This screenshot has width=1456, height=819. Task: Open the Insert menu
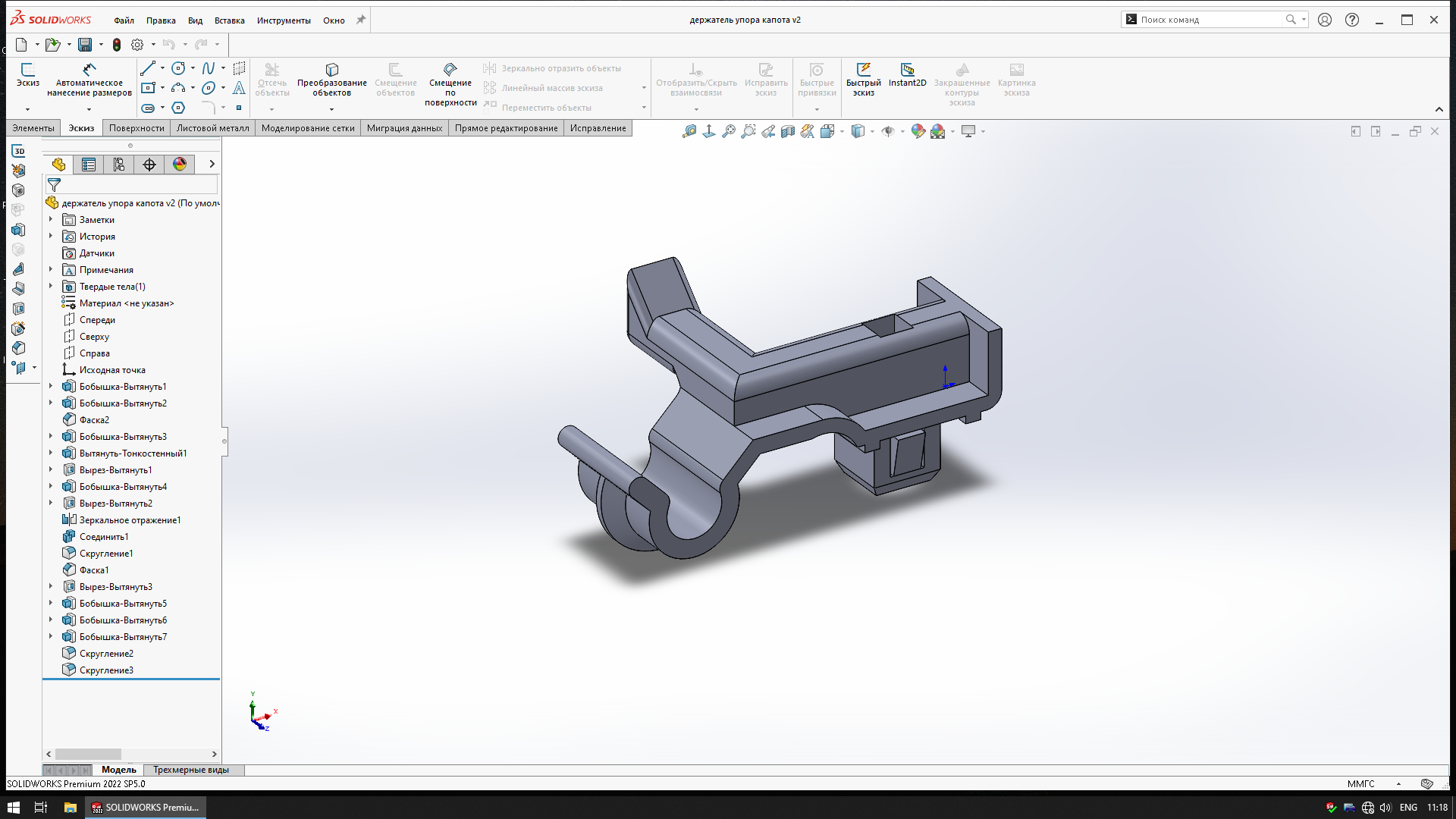229,20
